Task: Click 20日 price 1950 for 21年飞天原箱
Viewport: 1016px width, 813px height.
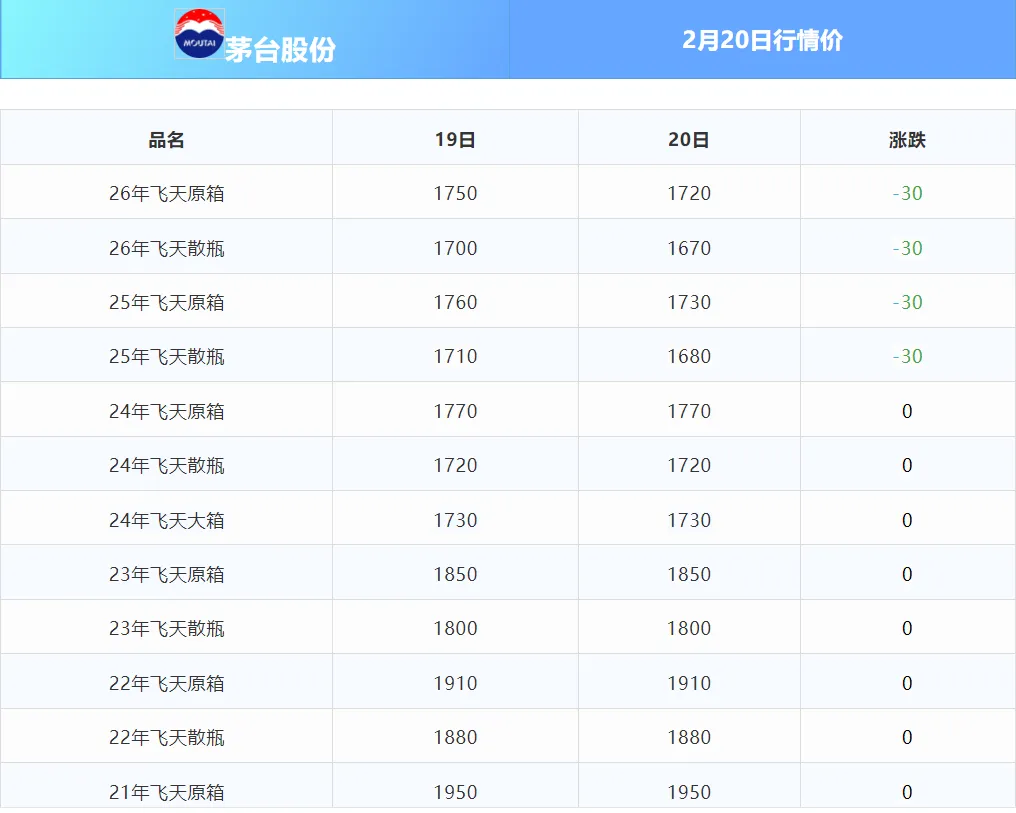Action: [x=689, y=792]
